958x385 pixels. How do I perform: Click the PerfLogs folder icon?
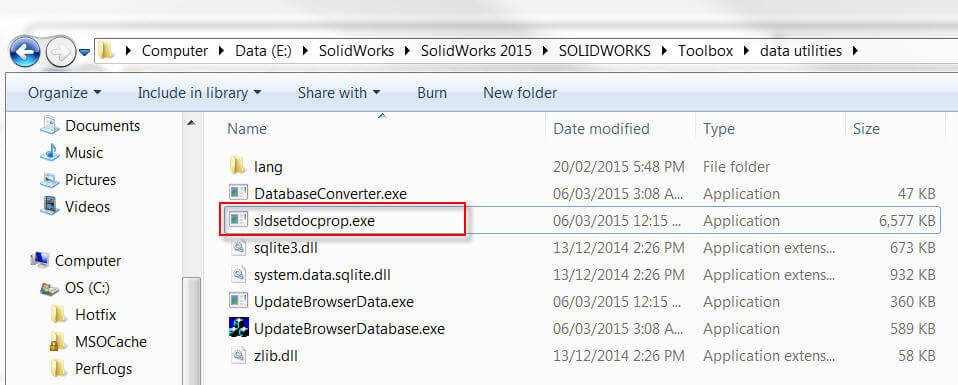coord(59,368)
